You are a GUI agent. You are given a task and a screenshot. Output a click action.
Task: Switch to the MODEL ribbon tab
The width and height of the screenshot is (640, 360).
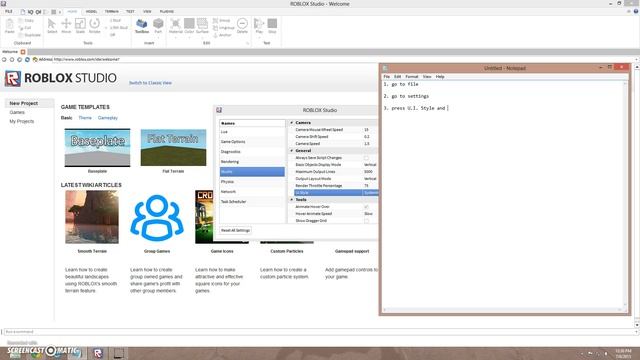(x=91, y=12)
